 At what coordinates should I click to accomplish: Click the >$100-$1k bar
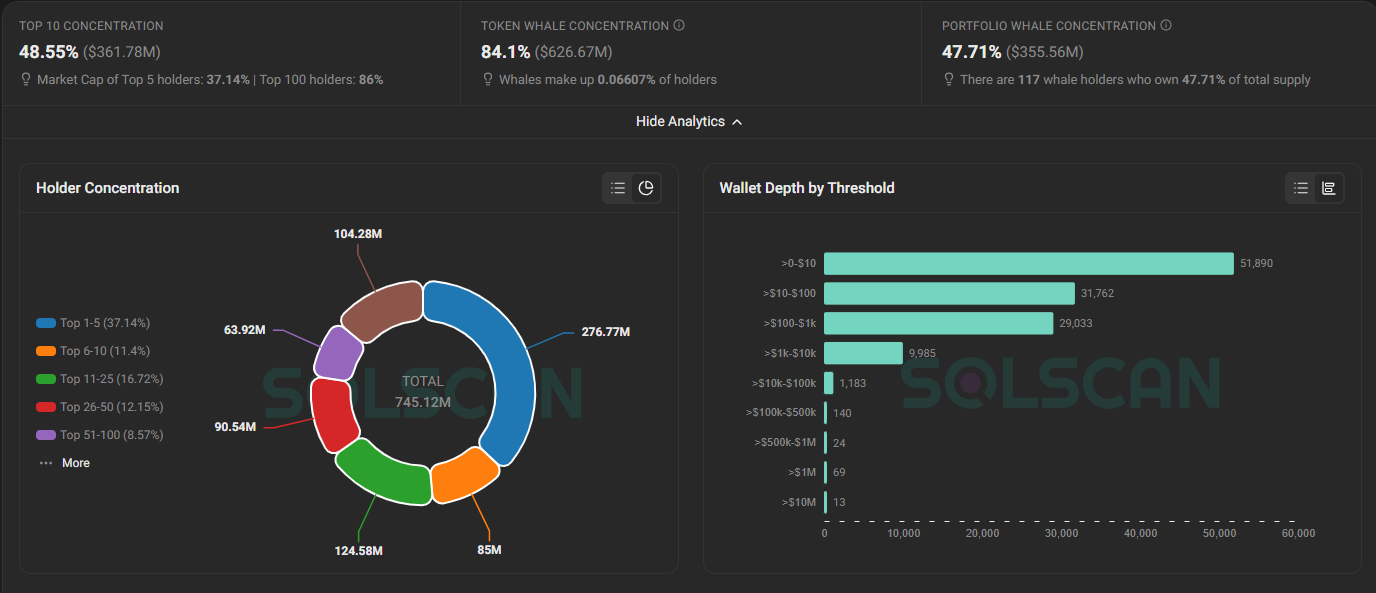pyautogui.click(x=938, y=323)
